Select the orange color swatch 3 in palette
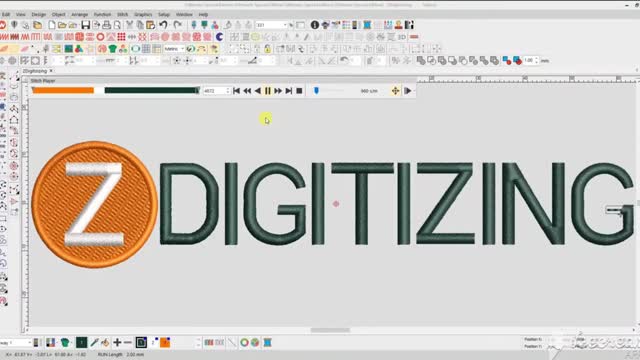 click(x=165, y=342)
